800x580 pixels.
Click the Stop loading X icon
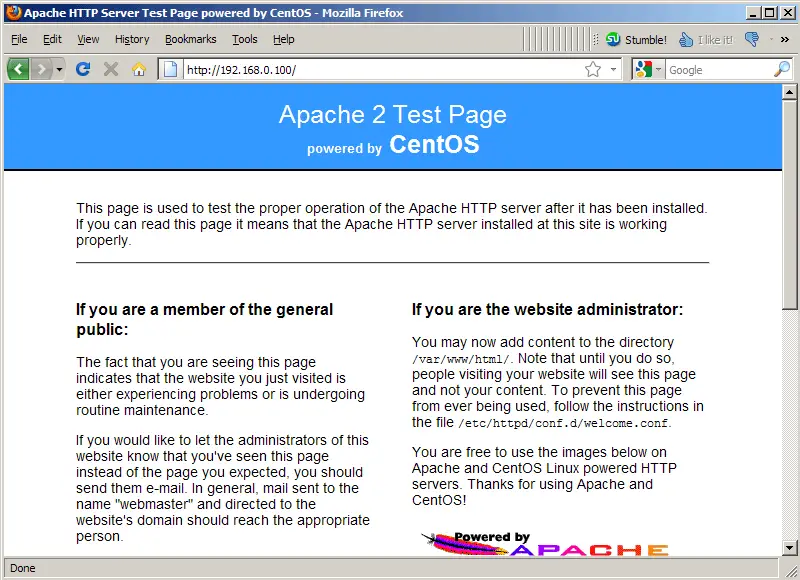(111, 69)
